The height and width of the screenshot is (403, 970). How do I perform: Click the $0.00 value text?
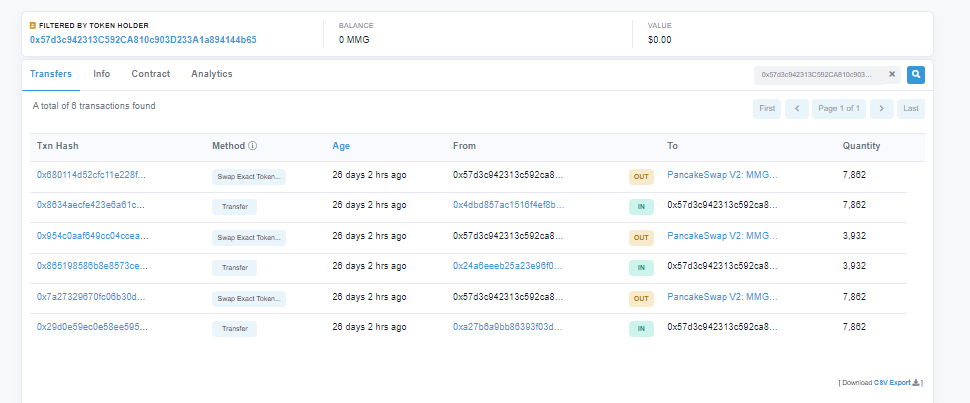click(659, 40)
